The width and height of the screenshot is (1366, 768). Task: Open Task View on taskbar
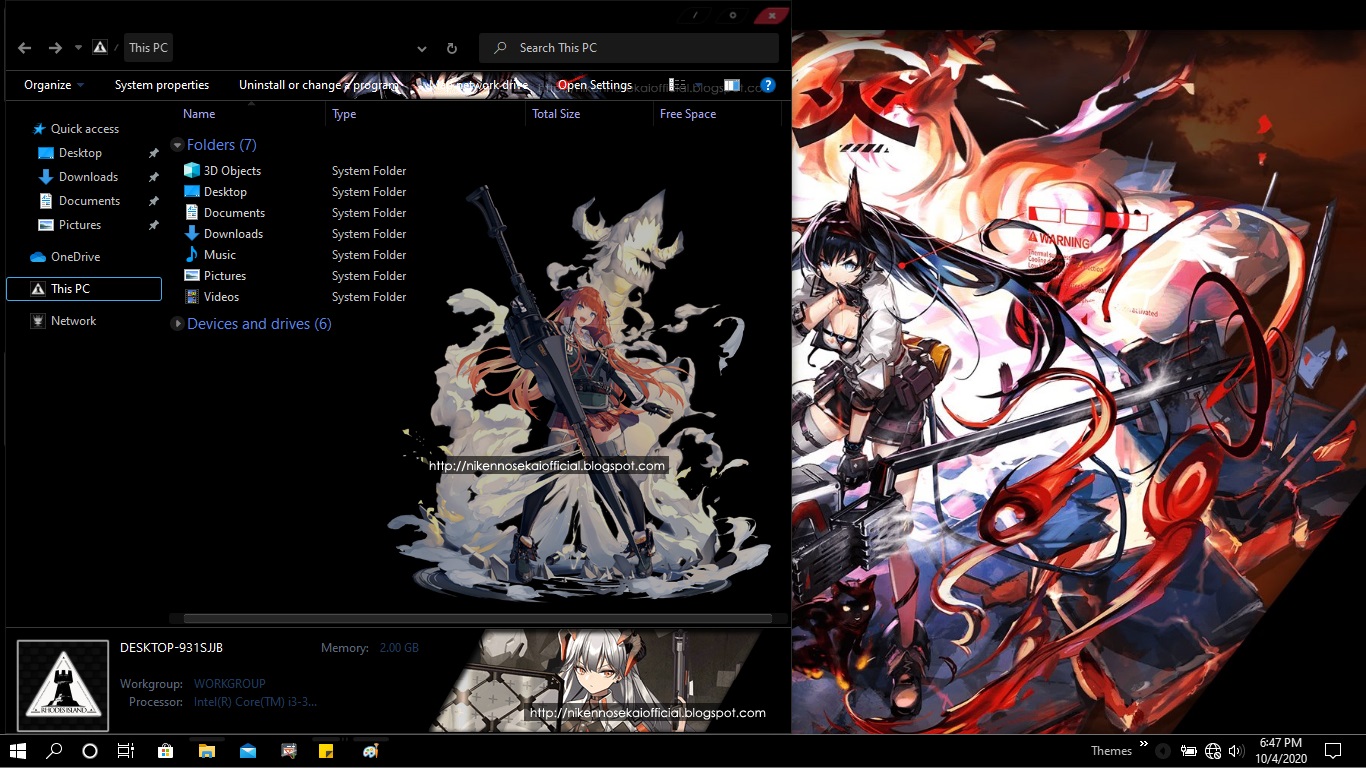point(126,750)
